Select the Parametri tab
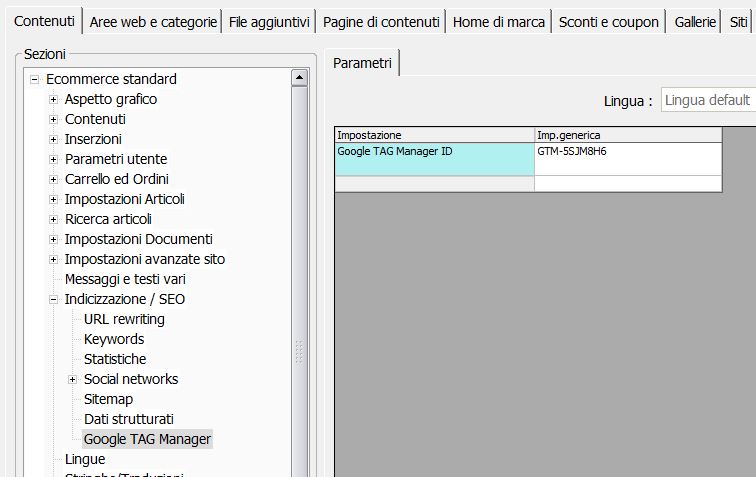 (362, 63)
